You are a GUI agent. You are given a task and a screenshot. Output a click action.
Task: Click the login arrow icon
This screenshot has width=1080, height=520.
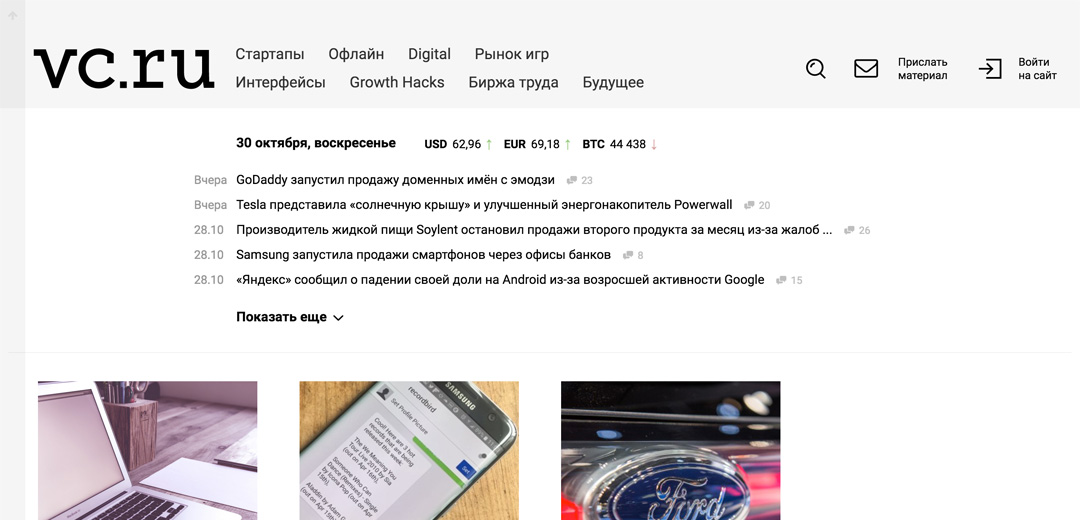click(x=990, y=69)
